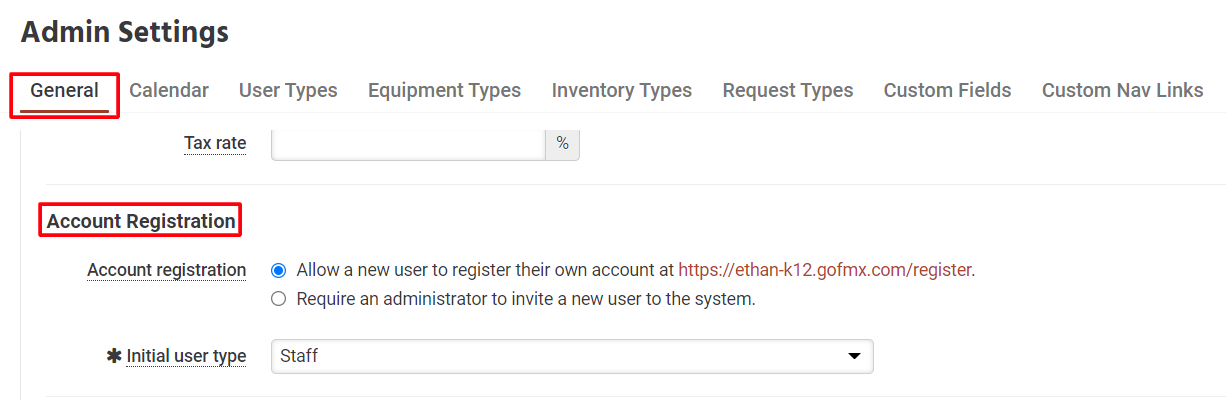Expand the Initial user type dropdown
The image size is (1226, 400).
[572, 356]
